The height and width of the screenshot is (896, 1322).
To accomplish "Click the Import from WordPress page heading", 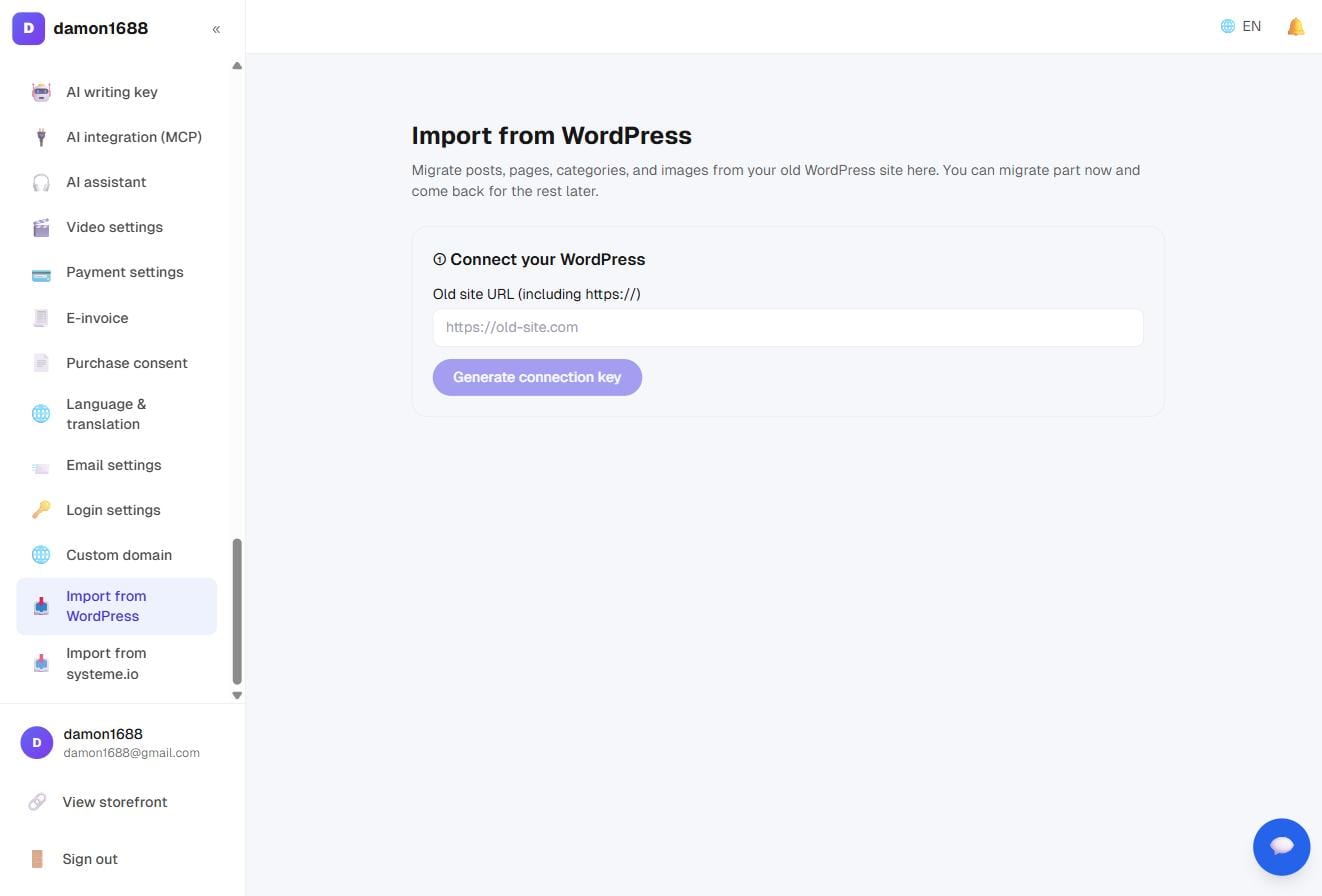I will [x=552, y=136].
